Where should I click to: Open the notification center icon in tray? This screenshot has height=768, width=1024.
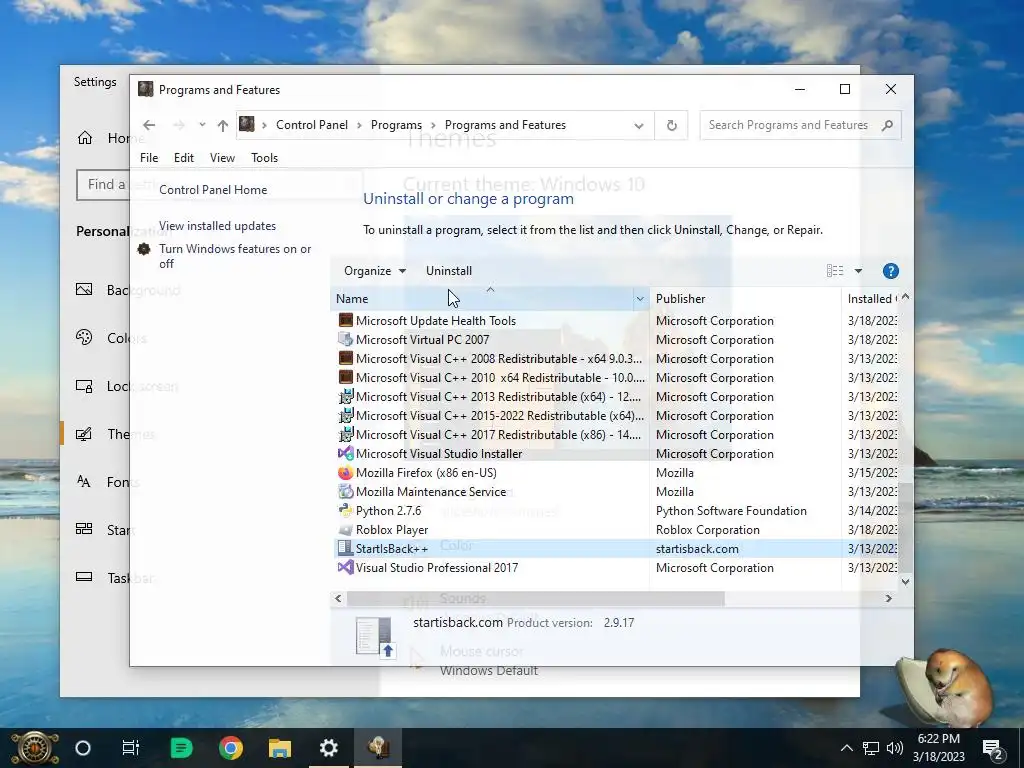point(993,750)
